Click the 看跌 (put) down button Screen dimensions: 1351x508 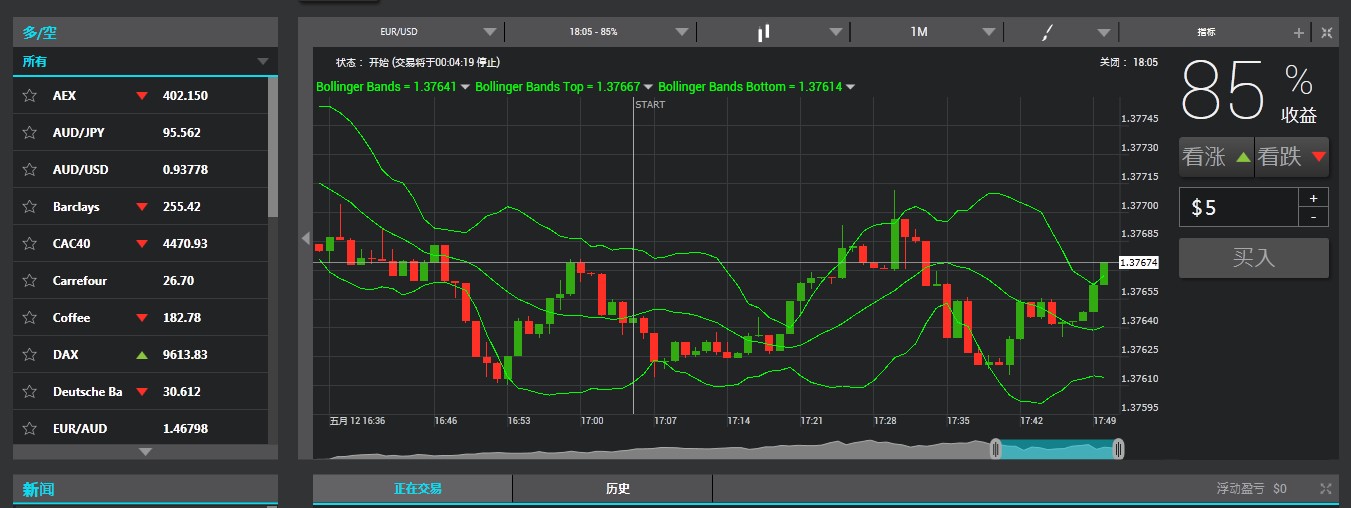pyautogui.click(x=1292, y=157)
